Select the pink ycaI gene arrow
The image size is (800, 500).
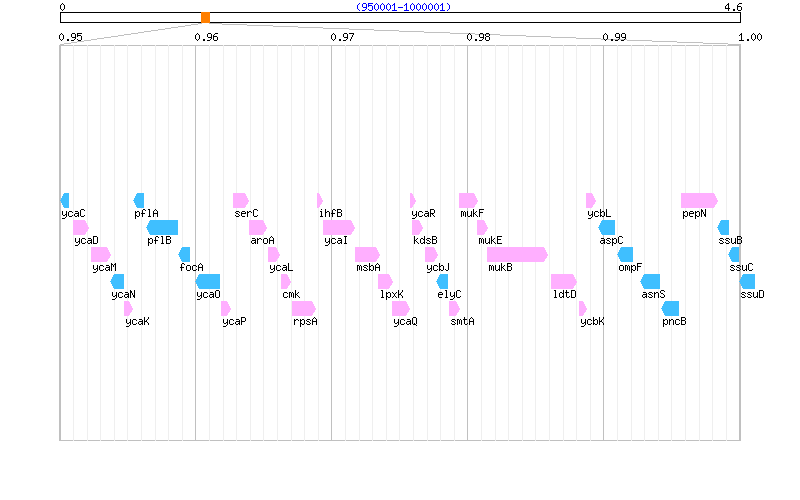pos(338,227)
